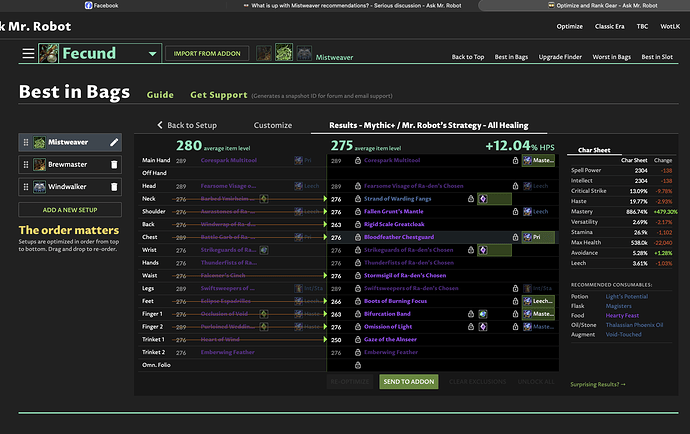The image size is (690, 434).
Task: Select the Windwalker setup in sidebar
Action: pyautogui.click(x=70, y=187)
